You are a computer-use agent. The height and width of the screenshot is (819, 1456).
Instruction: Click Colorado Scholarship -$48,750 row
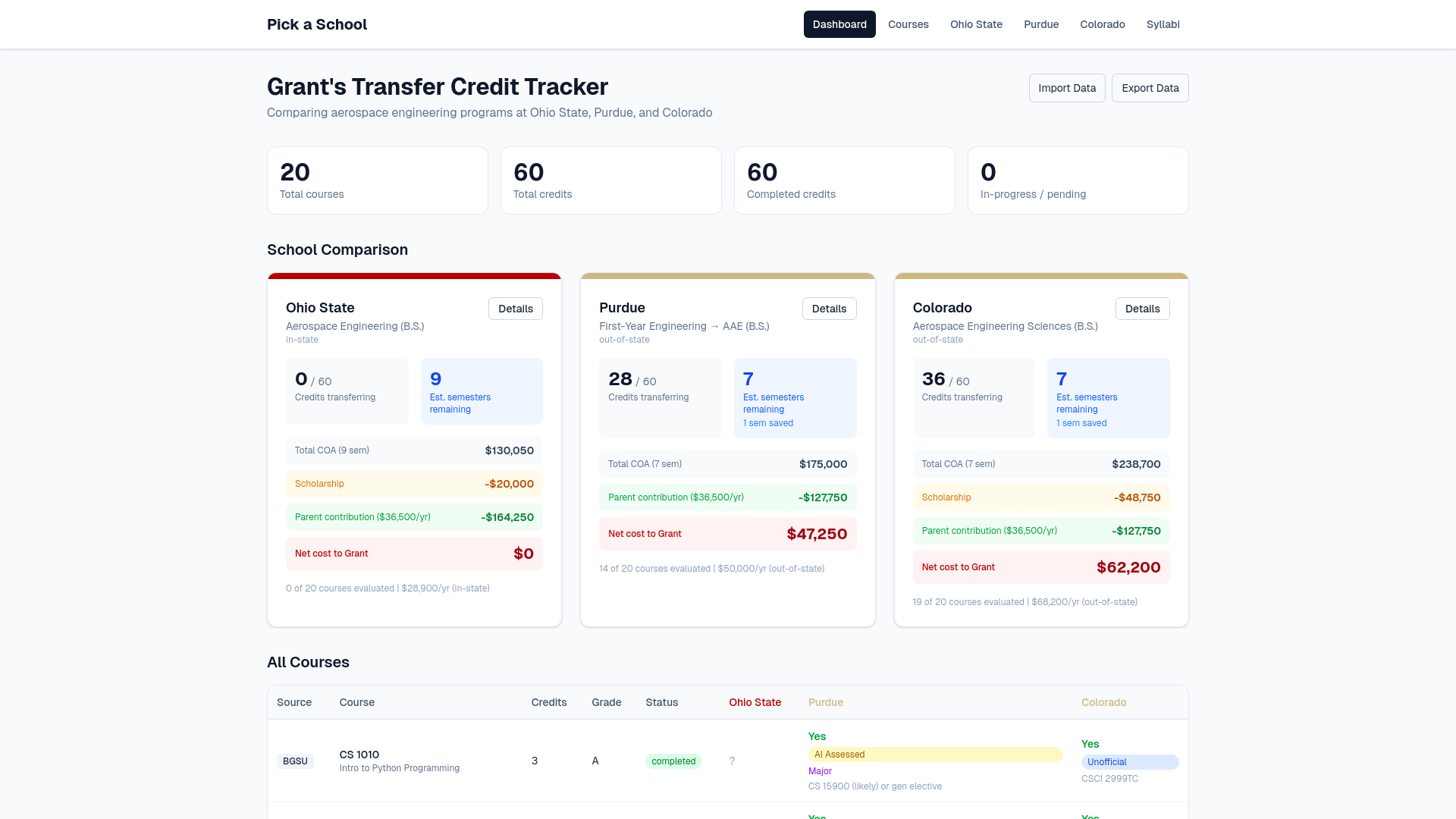click(1041, 497)
